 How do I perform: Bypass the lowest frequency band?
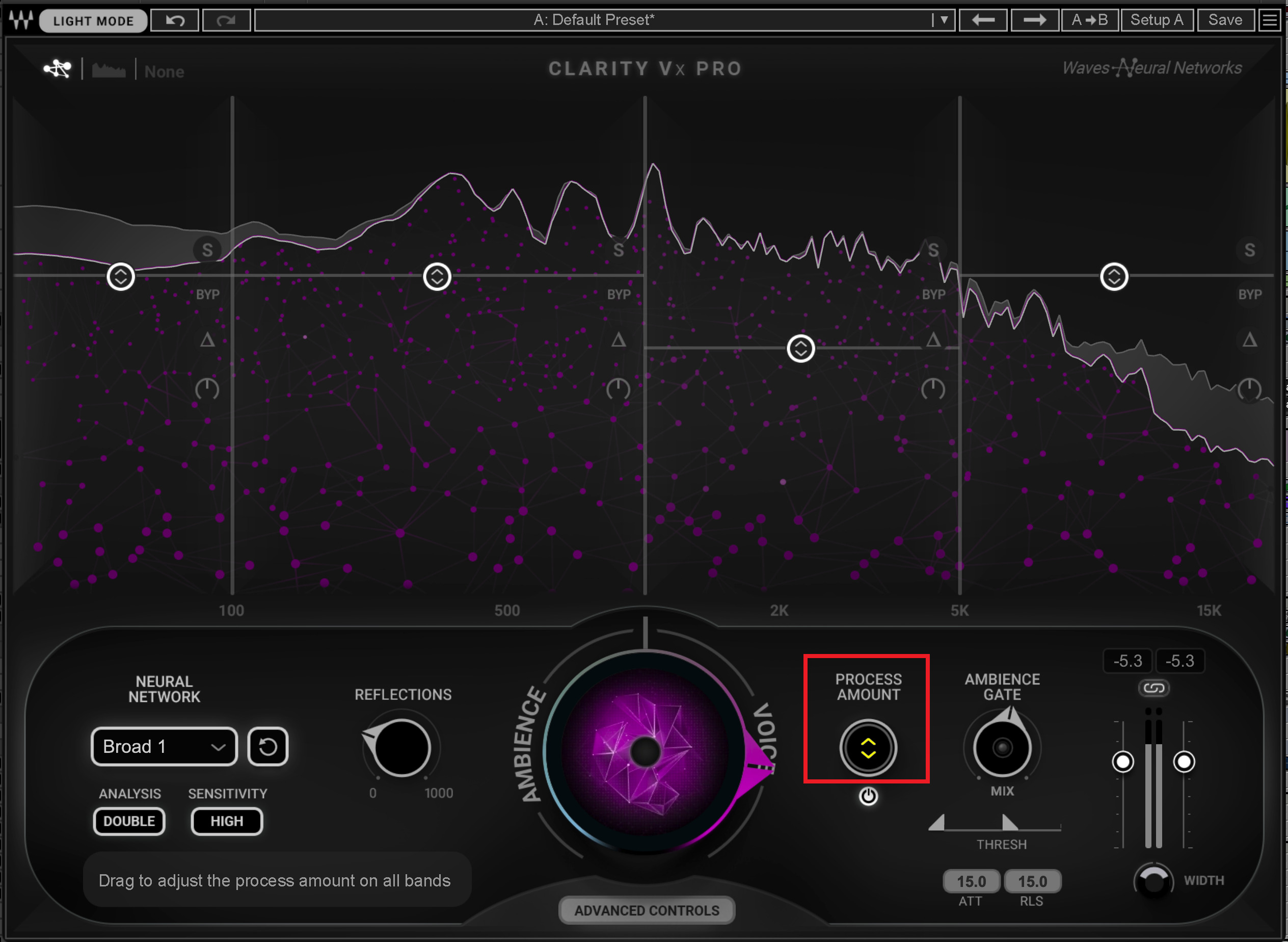207,295
